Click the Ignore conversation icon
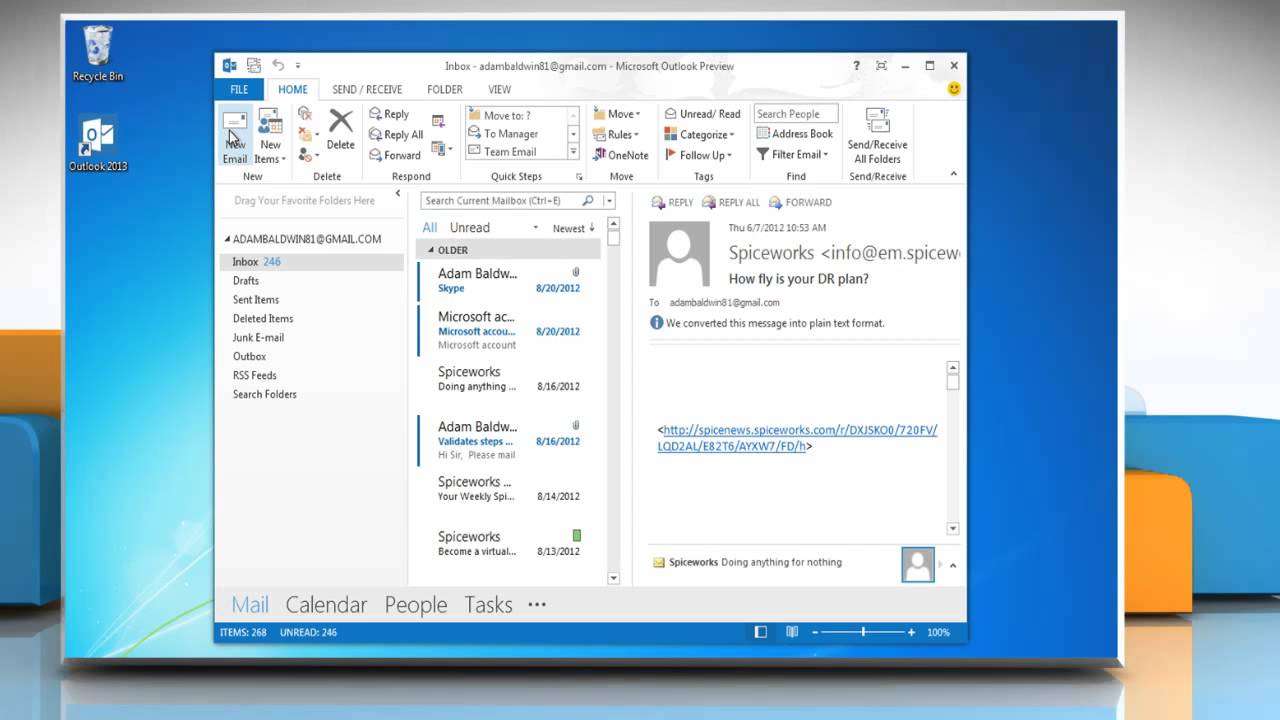 click(305, 114)
